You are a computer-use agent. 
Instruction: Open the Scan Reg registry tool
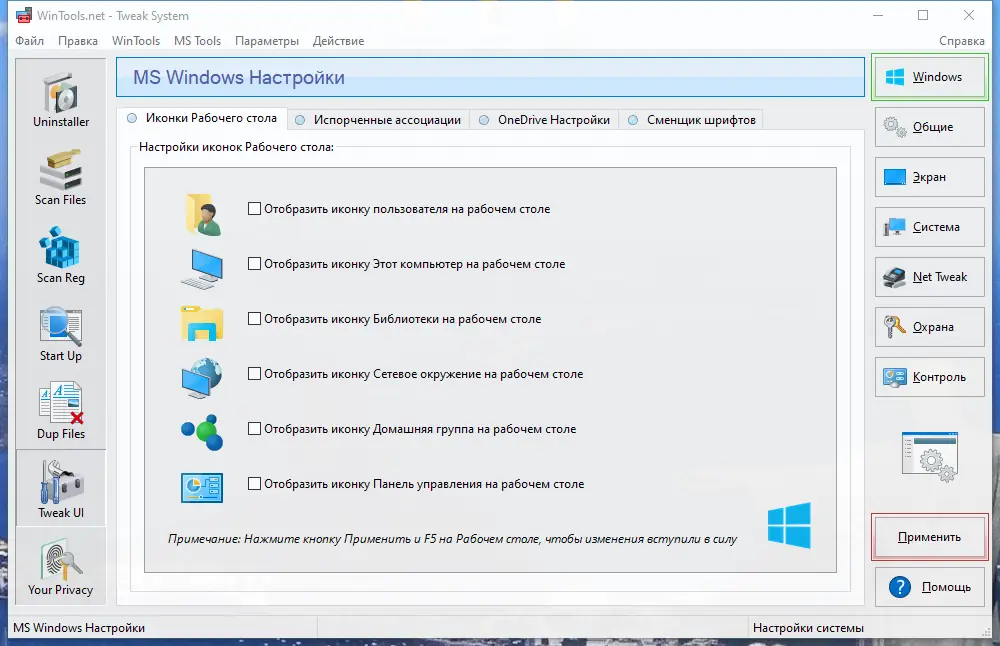pos(61,256)
